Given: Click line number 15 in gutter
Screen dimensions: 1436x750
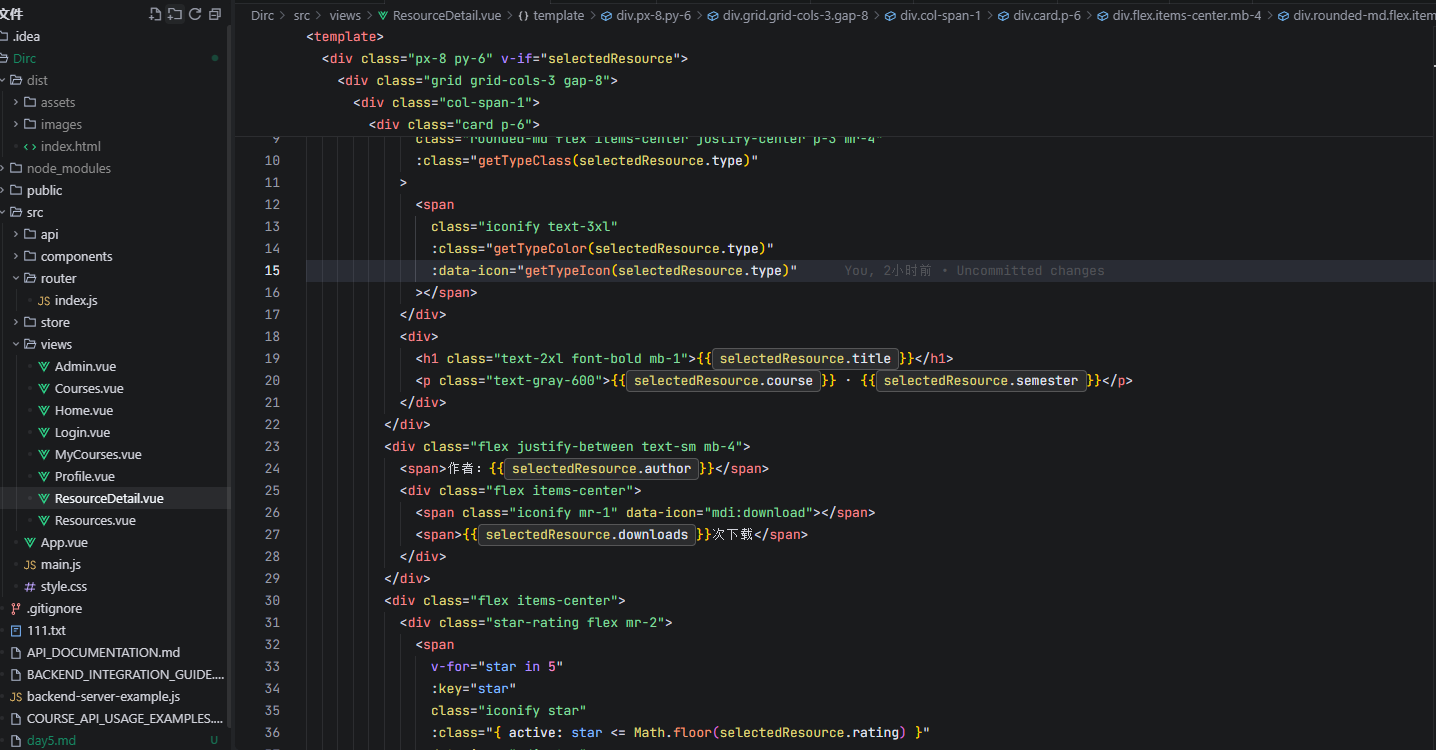Looking at the screenshot, I should coord(273,271).
